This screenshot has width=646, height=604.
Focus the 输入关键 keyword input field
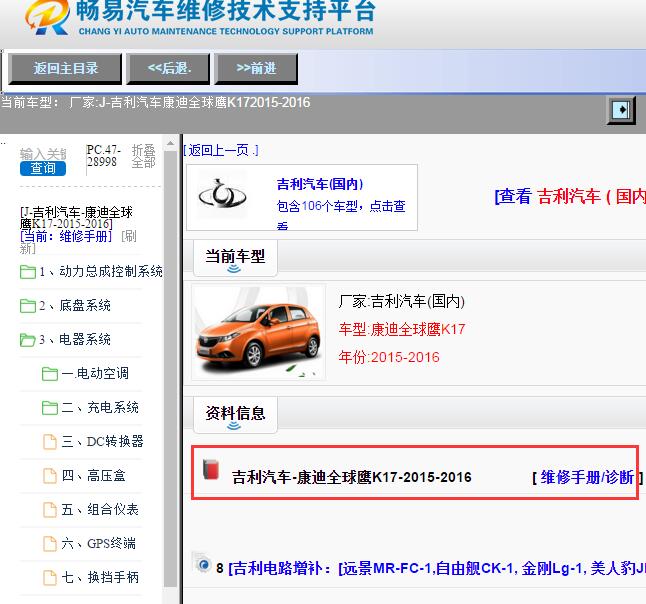point(43,154)
